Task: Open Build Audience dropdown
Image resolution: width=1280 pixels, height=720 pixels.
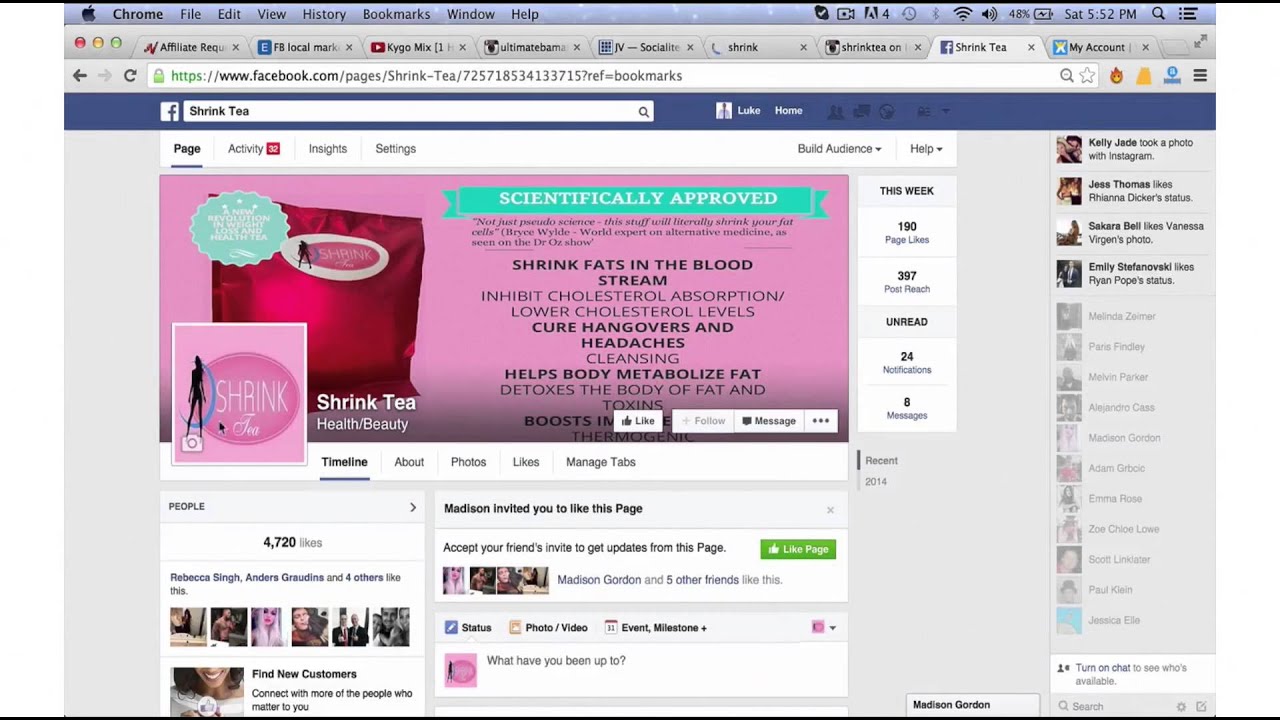Action: pyautogui.click(x=839, y=149)
